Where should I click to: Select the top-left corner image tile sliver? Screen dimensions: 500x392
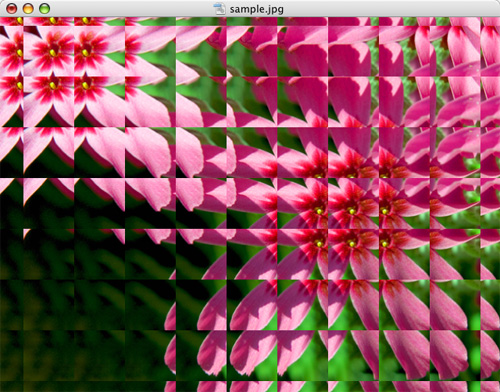pos(11,21)
